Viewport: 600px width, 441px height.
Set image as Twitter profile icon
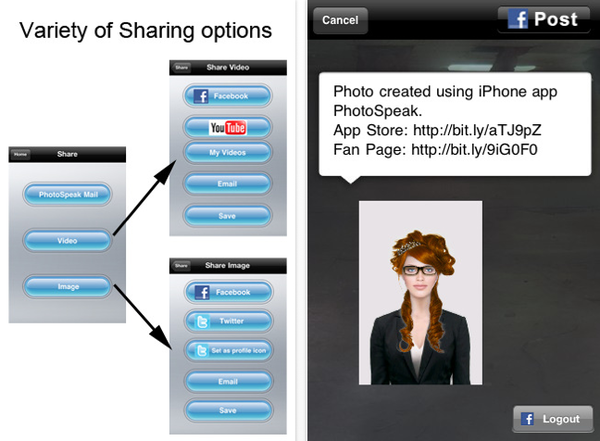(229, 350)
